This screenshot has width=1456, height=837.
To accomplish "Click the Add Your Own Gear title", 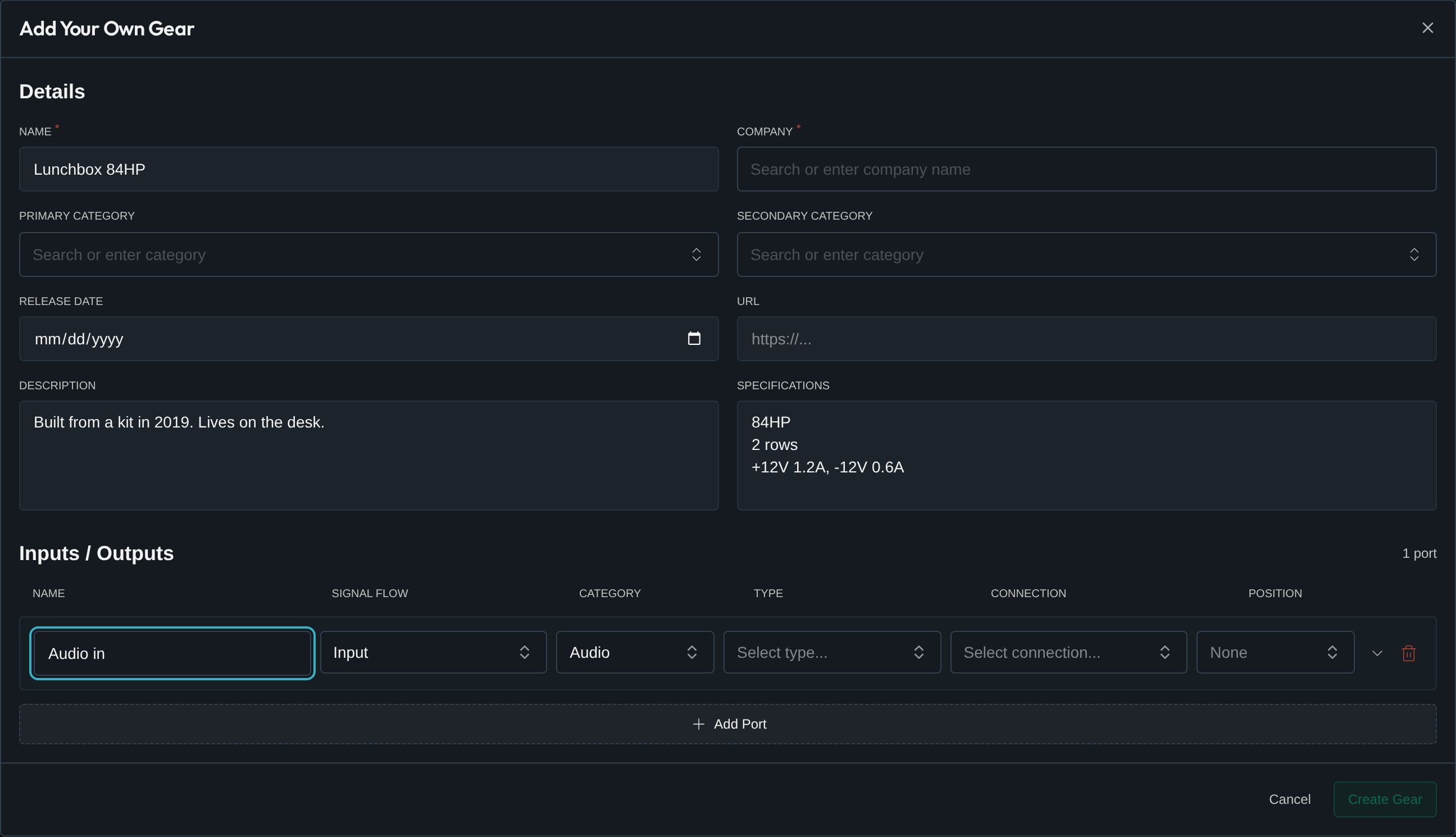I will (x=107, y=29).
